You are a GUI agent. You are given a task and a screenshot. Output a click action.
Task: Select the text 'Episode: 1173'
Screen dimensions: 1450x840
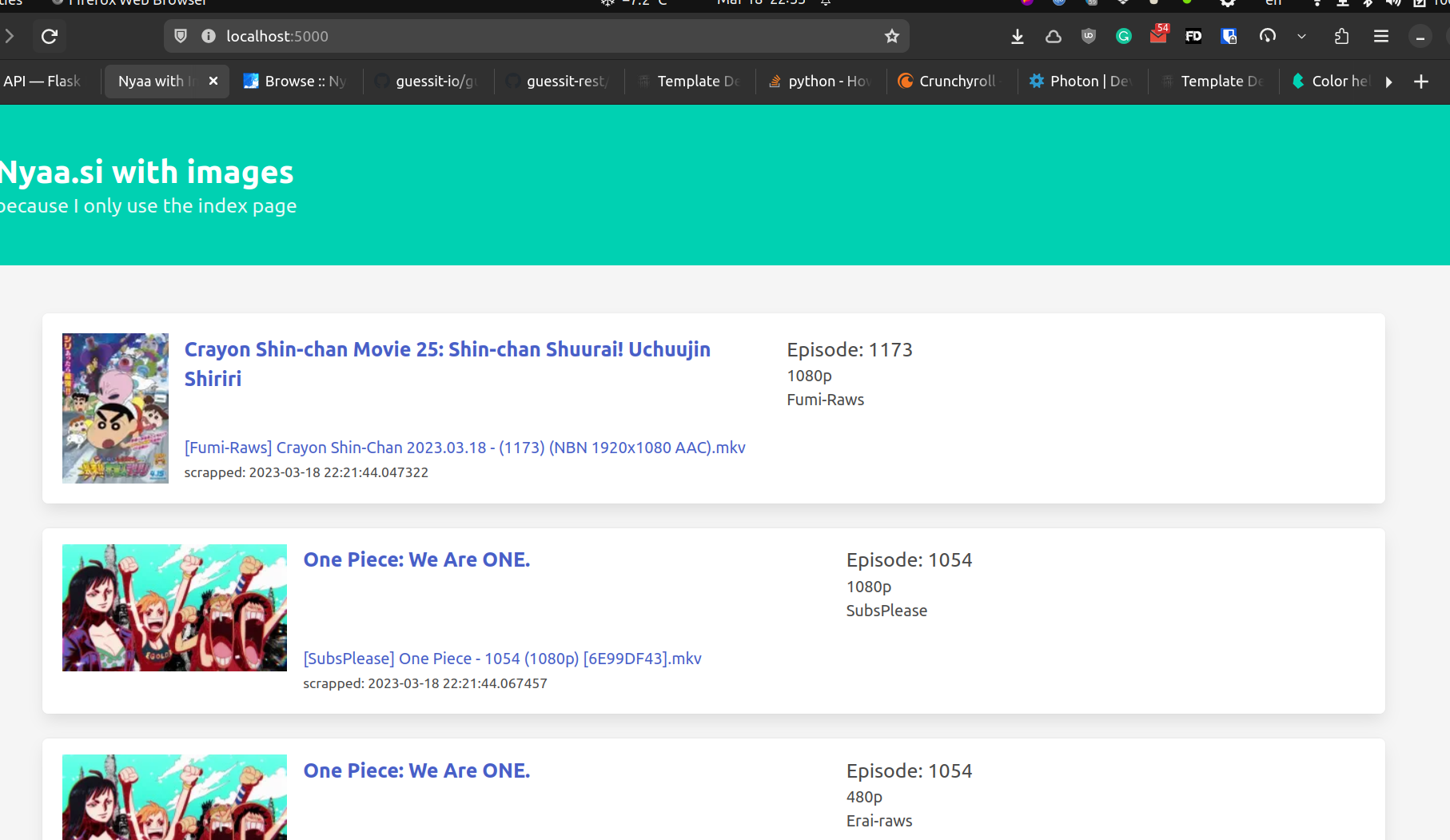click(850, 350)
